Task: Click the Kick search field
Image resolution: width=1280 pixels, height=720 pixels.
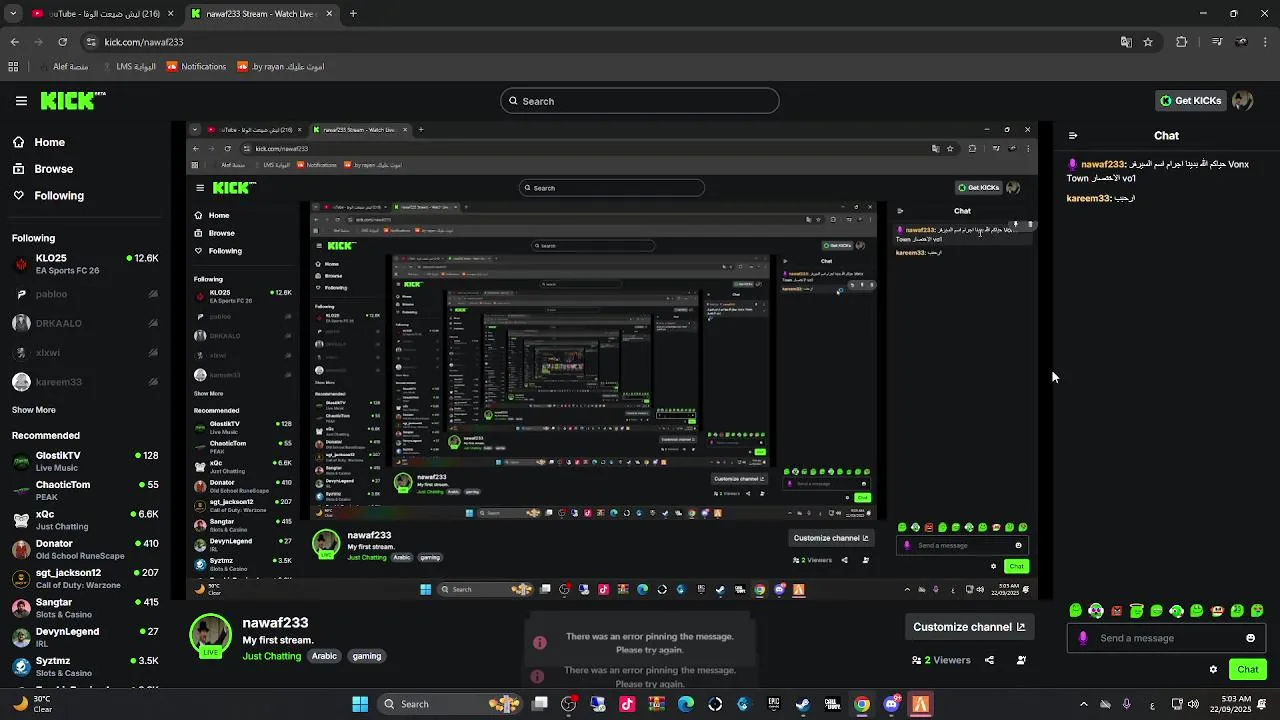Action: tap(640, 101)
